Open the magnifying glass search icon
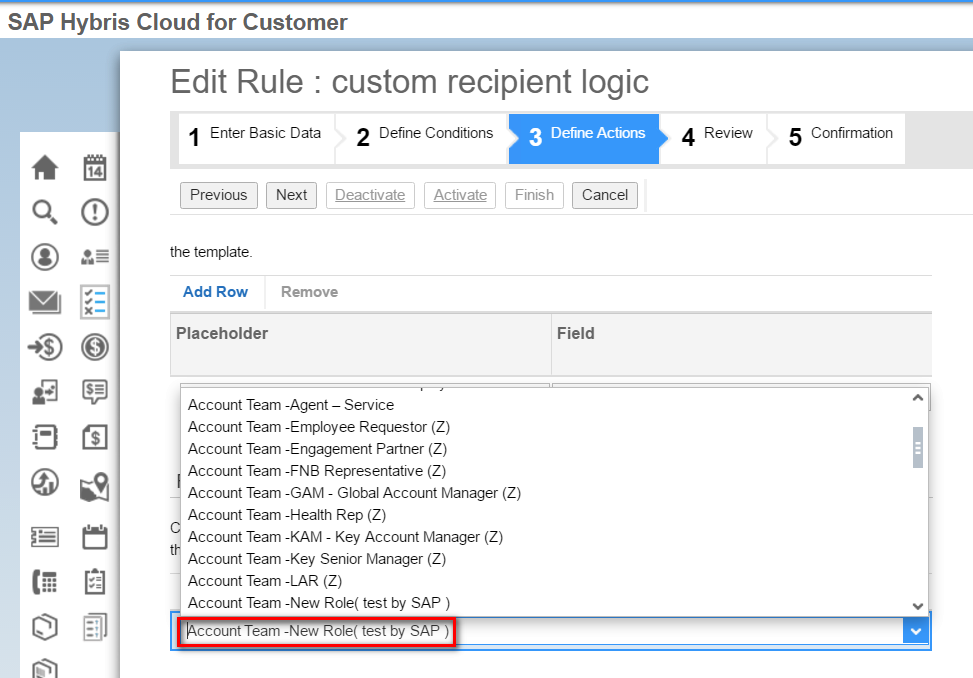This screenshot has height=678, width=973. point(45,212)
